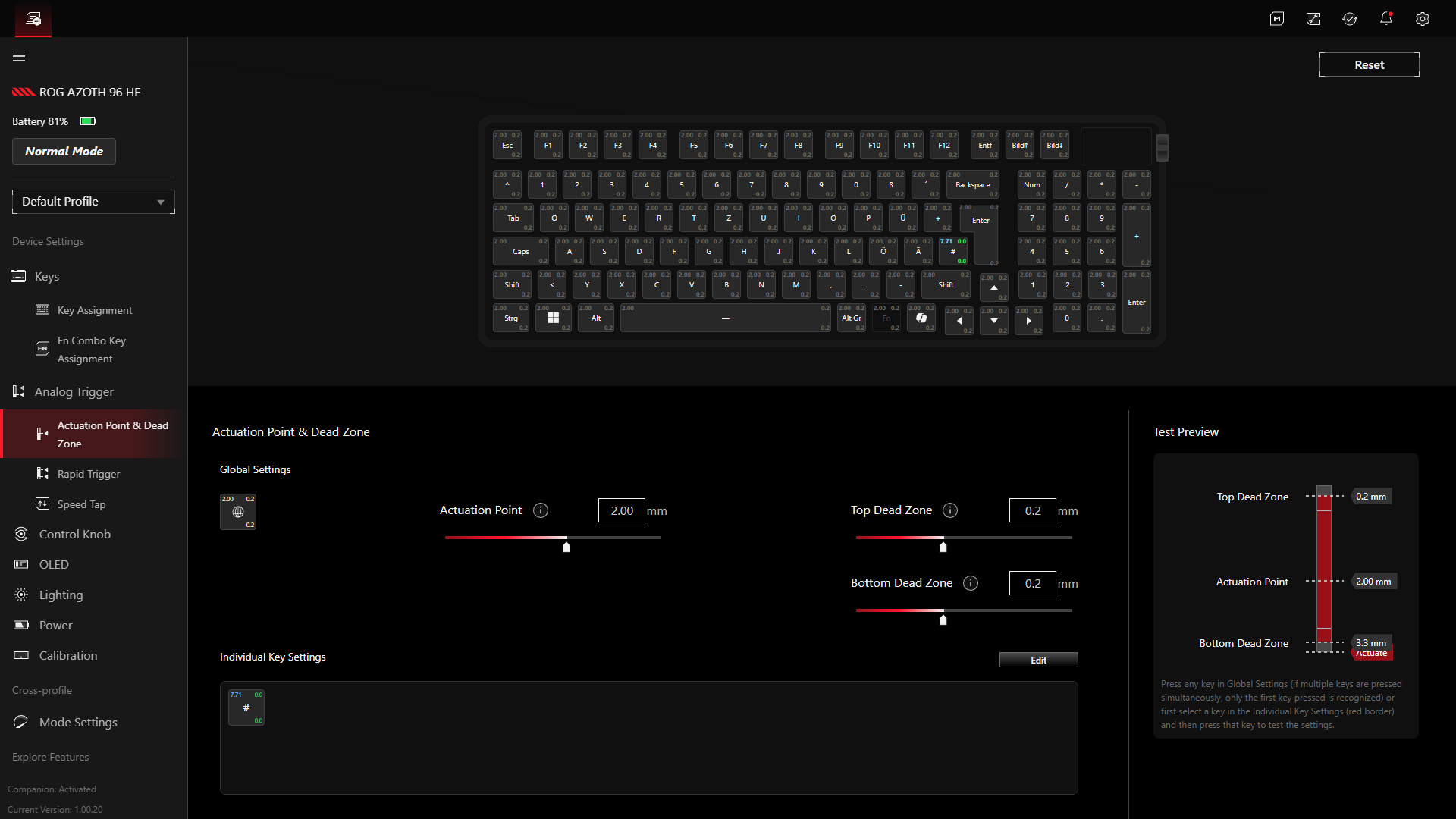Click the notification bell icon

(1385, 19)
